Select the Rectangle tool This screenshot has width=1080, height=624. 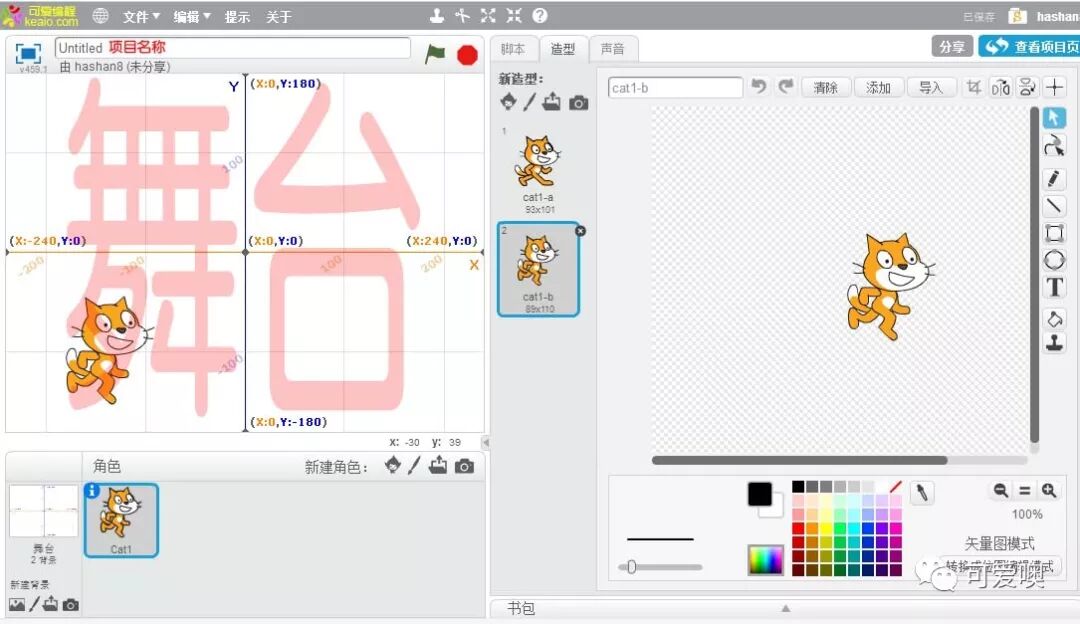tap(1054, 233)
